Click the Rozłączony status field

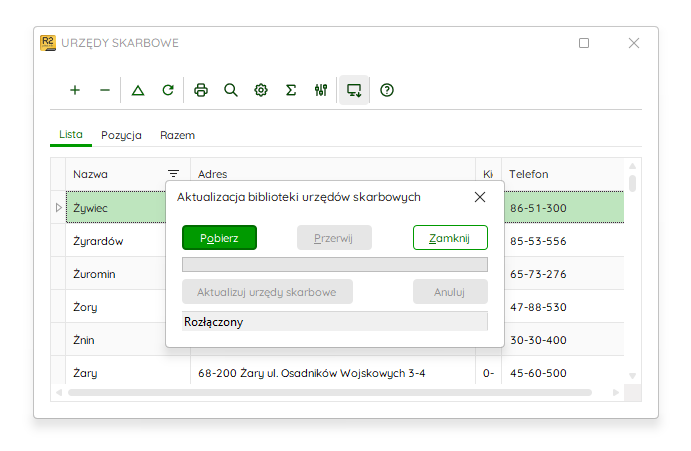coord(334,321)
